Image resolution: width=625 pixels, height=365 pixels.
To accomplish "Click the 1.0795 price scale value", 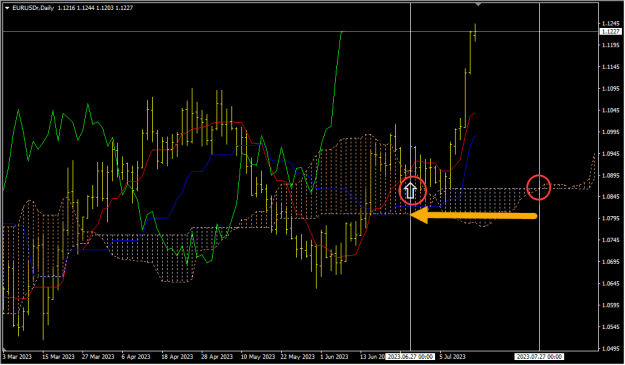I will point(611,218).
